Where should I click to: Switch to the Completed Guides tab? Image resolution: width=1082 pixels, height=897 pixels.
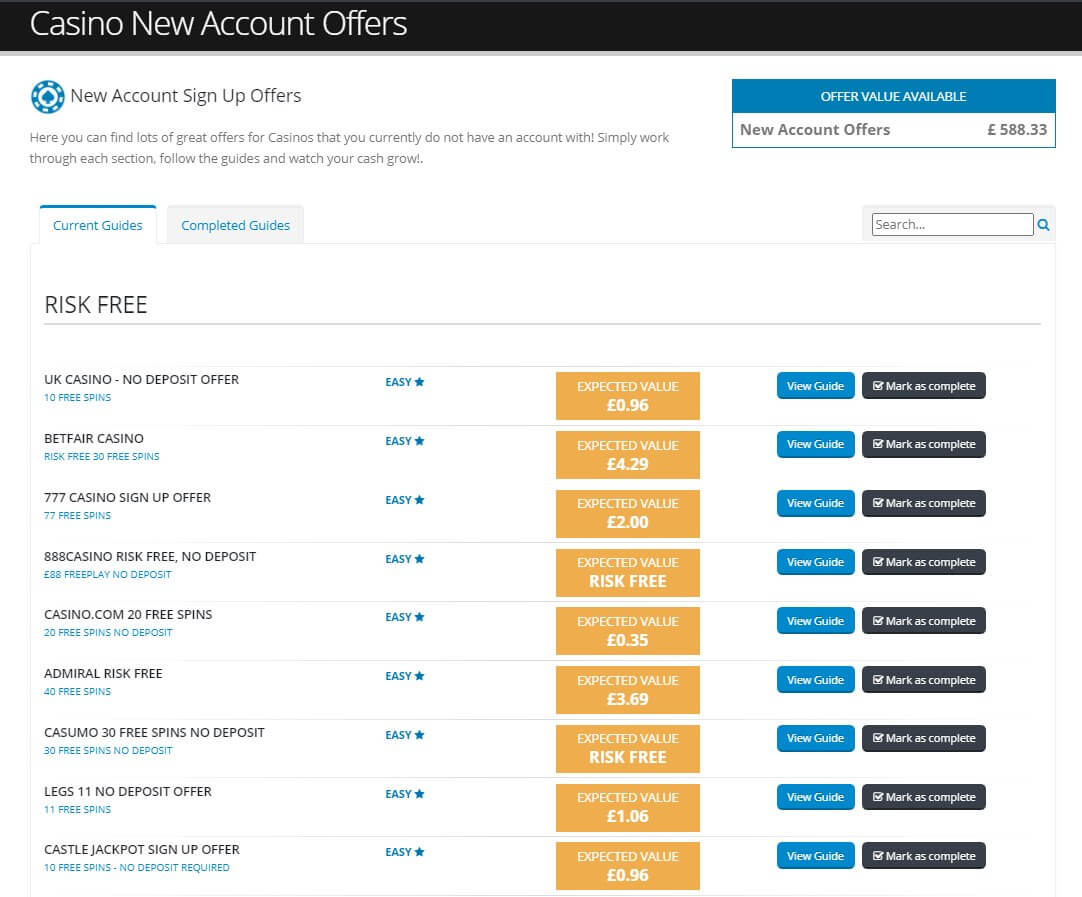point(235,225)
